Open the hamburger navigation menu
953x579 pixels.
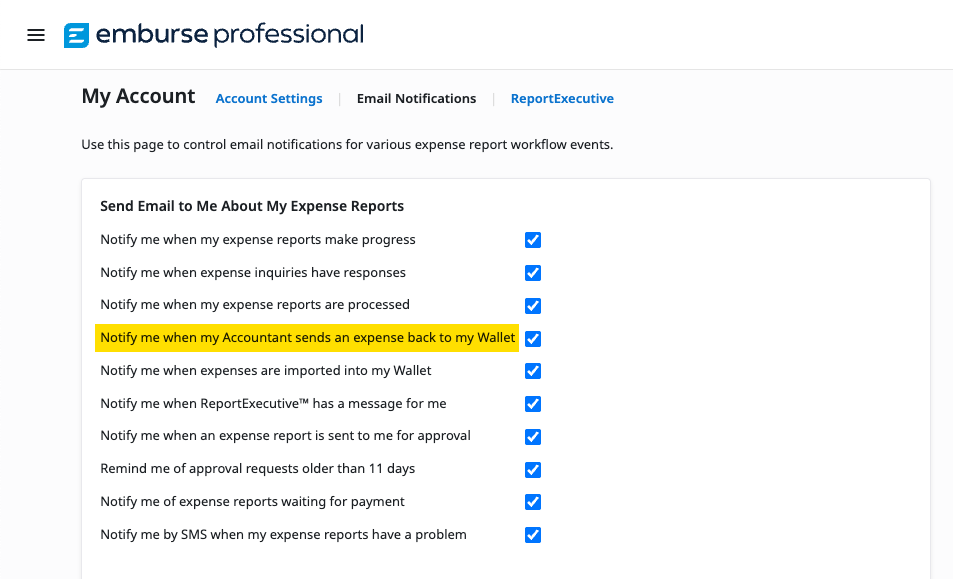pos(36,35)
